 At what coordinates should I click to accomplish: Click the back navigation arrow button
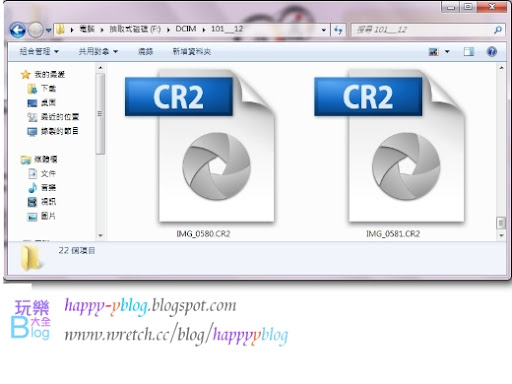(18, 30)
